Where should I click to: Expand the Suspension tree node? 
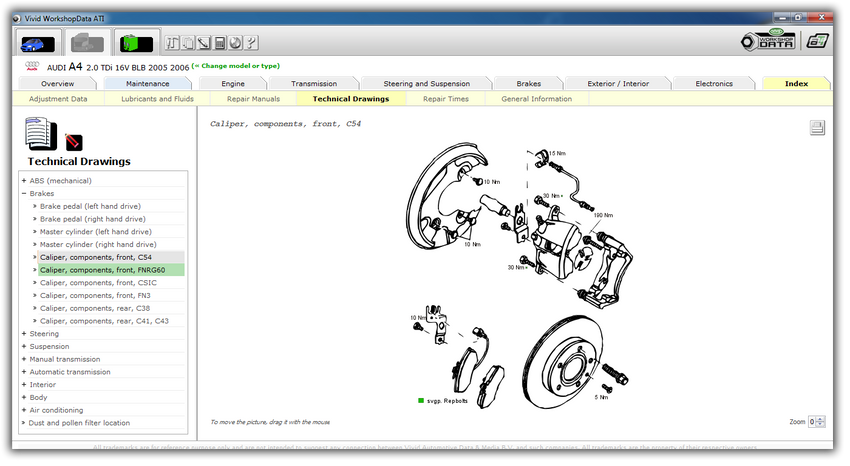(24, 346)
